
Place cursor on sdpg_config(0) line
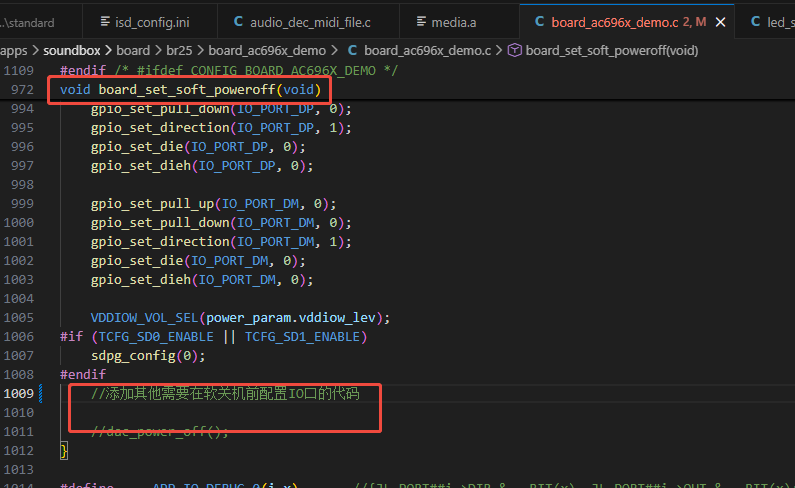[x=148, y=356]
